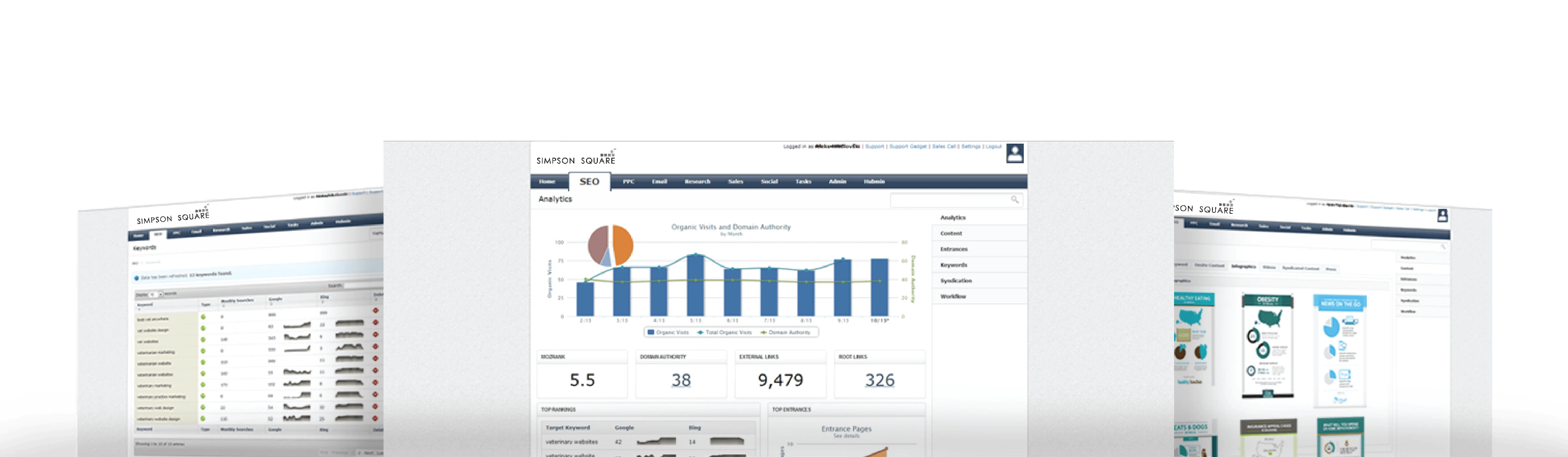The width and height of the screenshot is (1568, 457).
Task: Click the orange slice of the pie chart
Action: (623, 244)
